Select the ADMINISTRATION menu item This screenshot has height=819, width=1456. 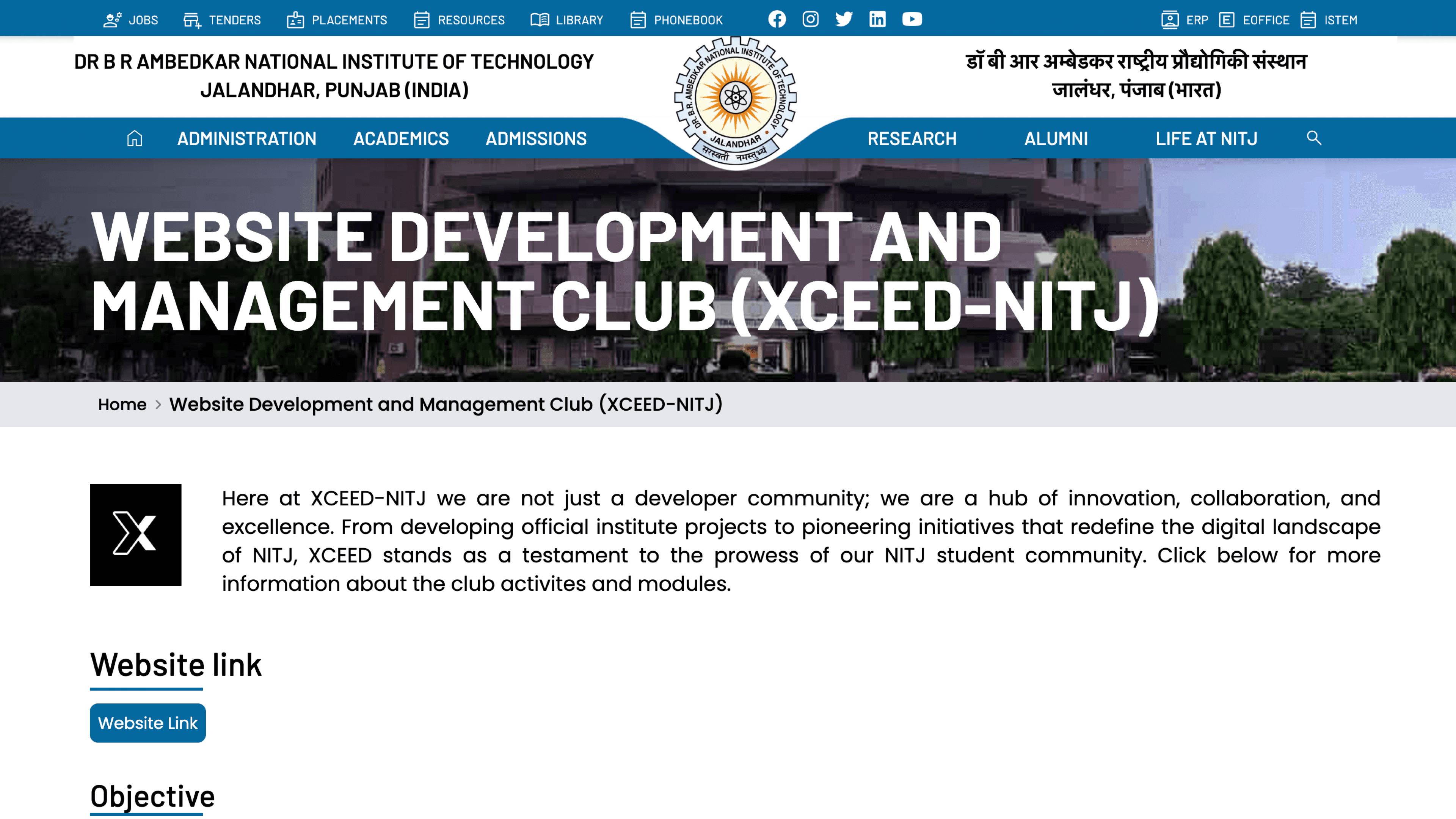247,138
